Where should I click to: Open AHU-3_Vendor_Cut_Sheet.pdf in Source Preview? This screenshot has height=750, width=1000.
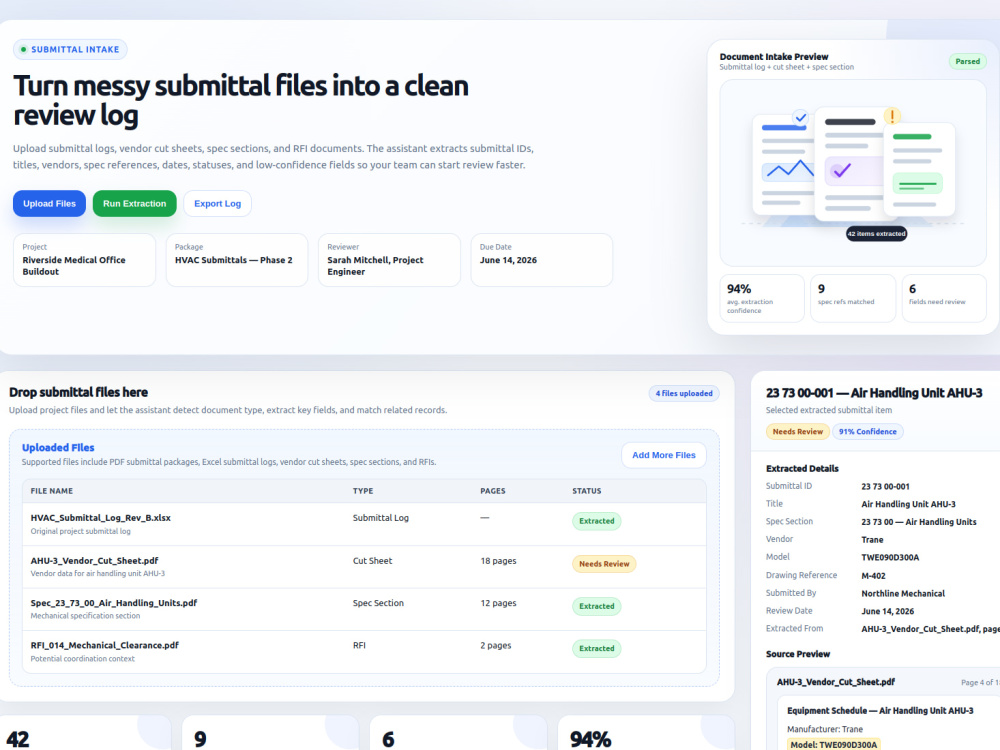pos(835,682)
